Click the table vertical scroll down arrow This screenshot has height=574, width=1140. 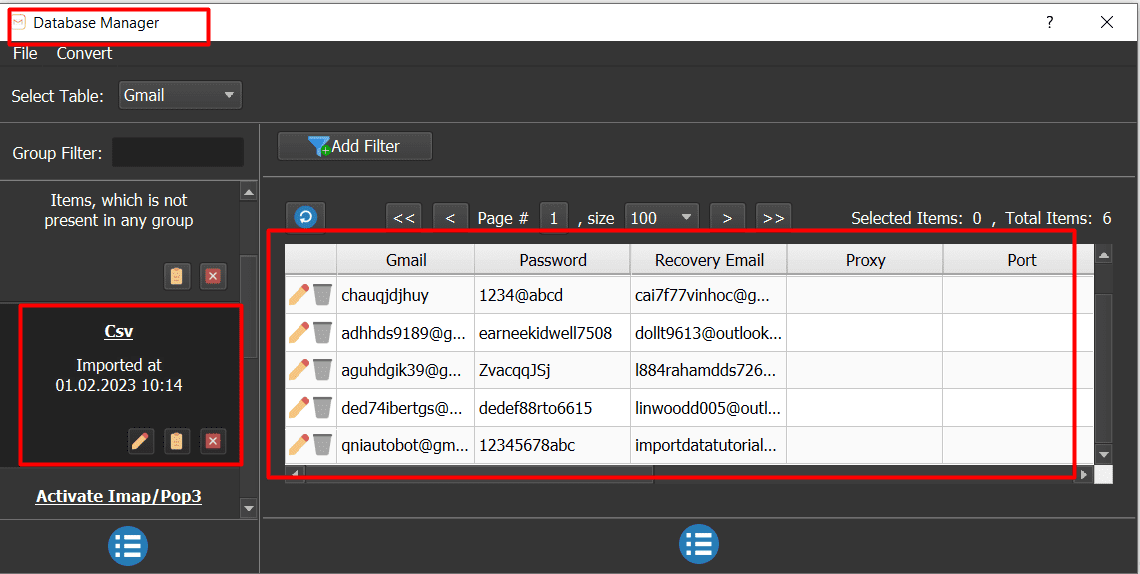coord(1104,455)
